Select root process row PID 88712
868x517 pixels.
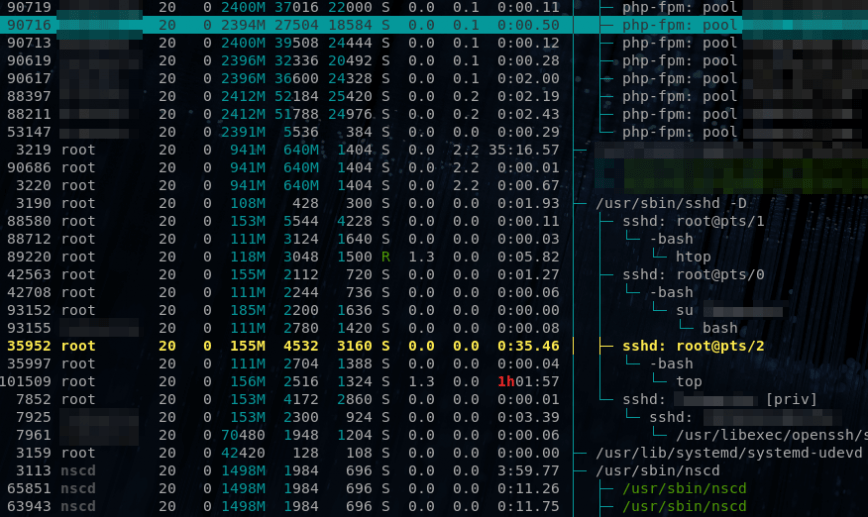coord(434,239)
